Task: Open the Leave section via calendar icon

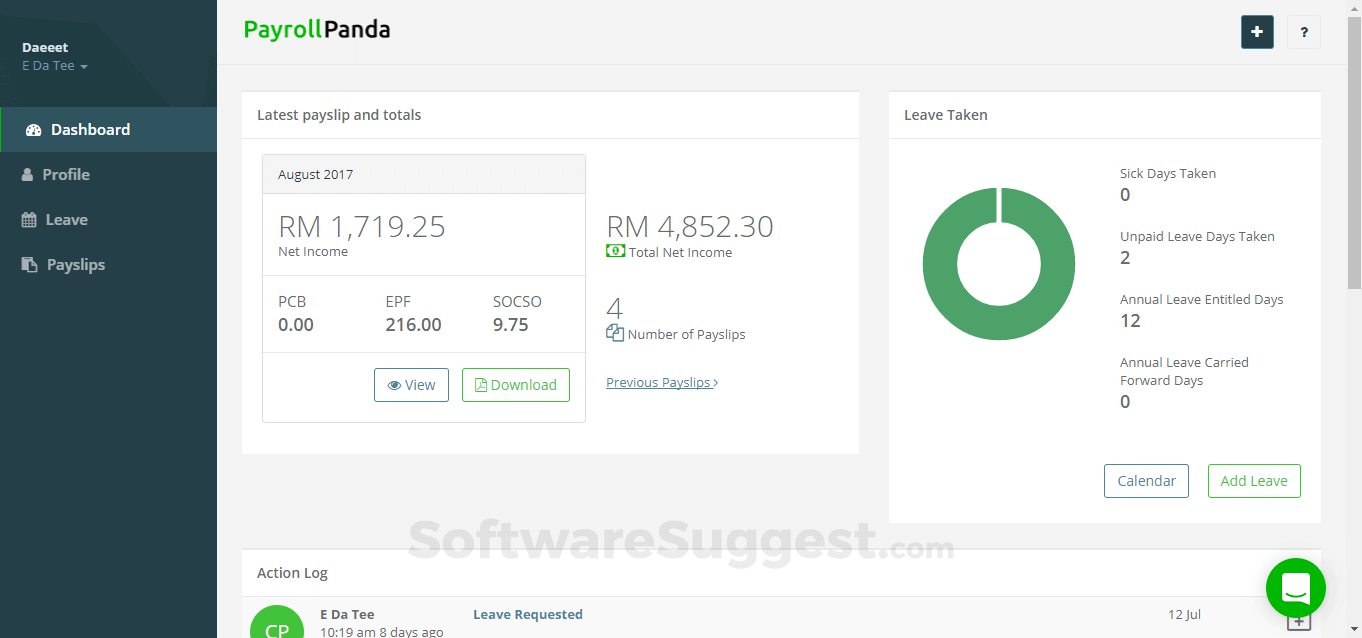Action: coord(30,219)
